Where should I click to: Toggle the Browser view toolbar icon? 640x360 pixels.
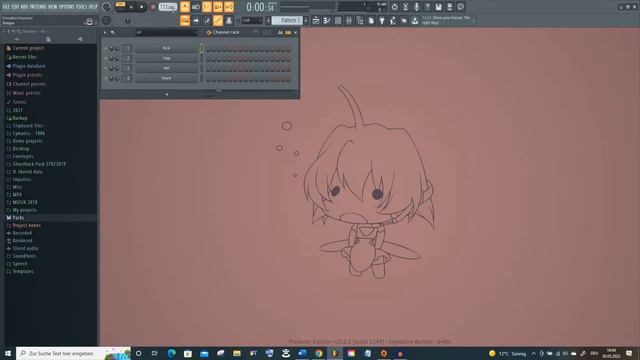coord(360,20)
